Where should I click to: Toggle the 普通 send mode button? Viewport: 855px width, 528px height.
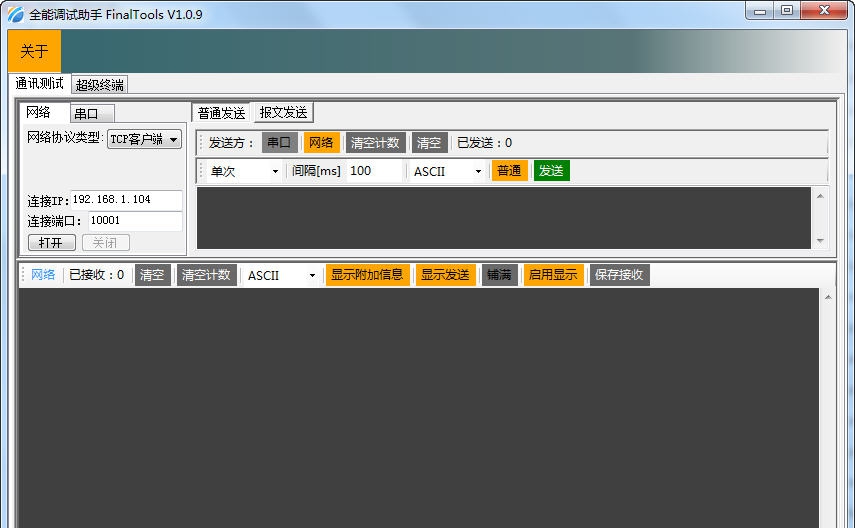tap(509, 171)
